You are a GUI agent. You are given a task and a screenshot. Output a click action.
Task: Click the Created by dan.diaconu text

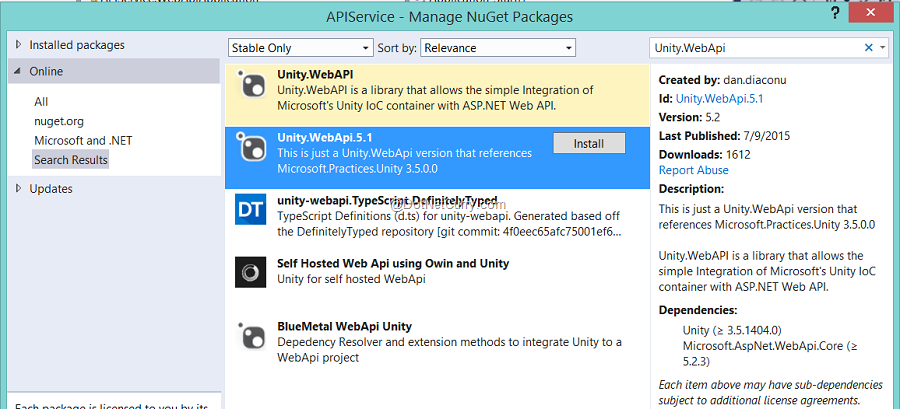[722, 80]
